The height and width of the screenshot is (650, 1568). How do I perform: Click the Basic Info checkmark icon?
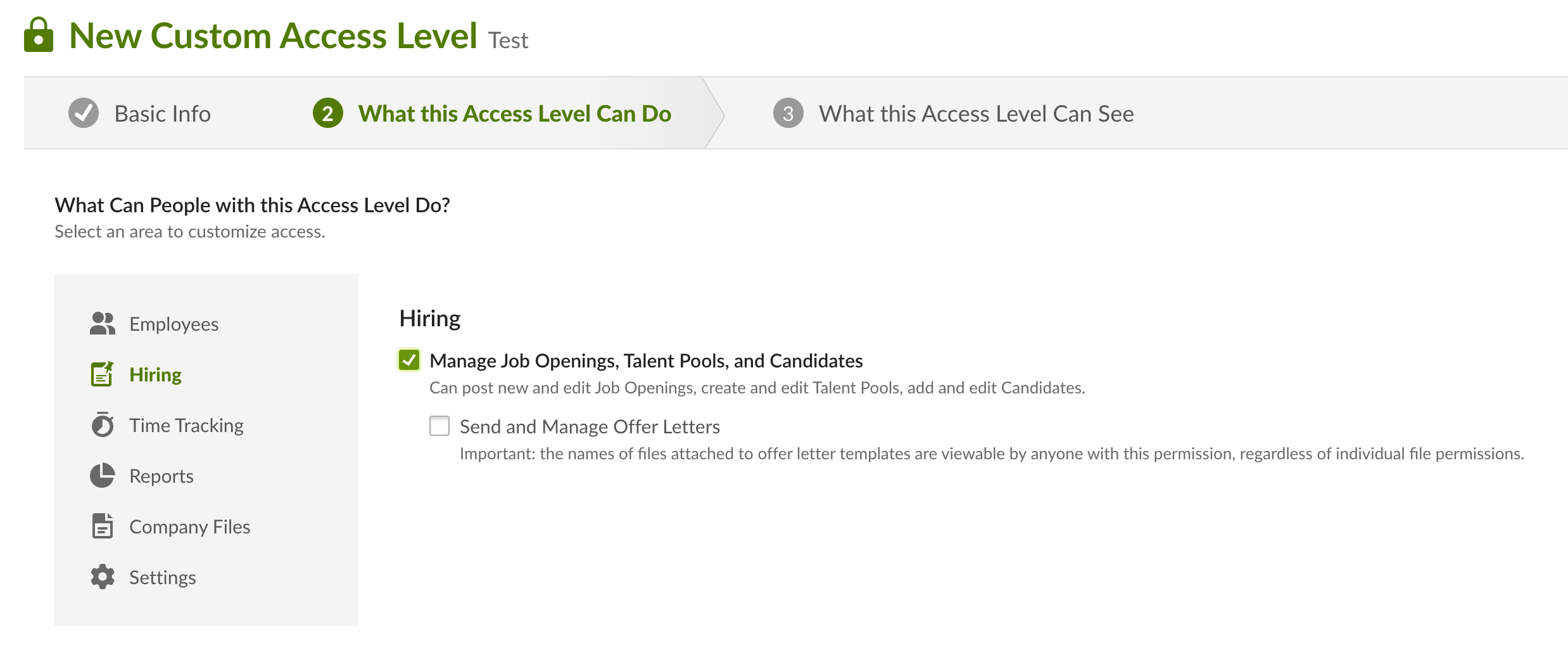click(84, 113)
